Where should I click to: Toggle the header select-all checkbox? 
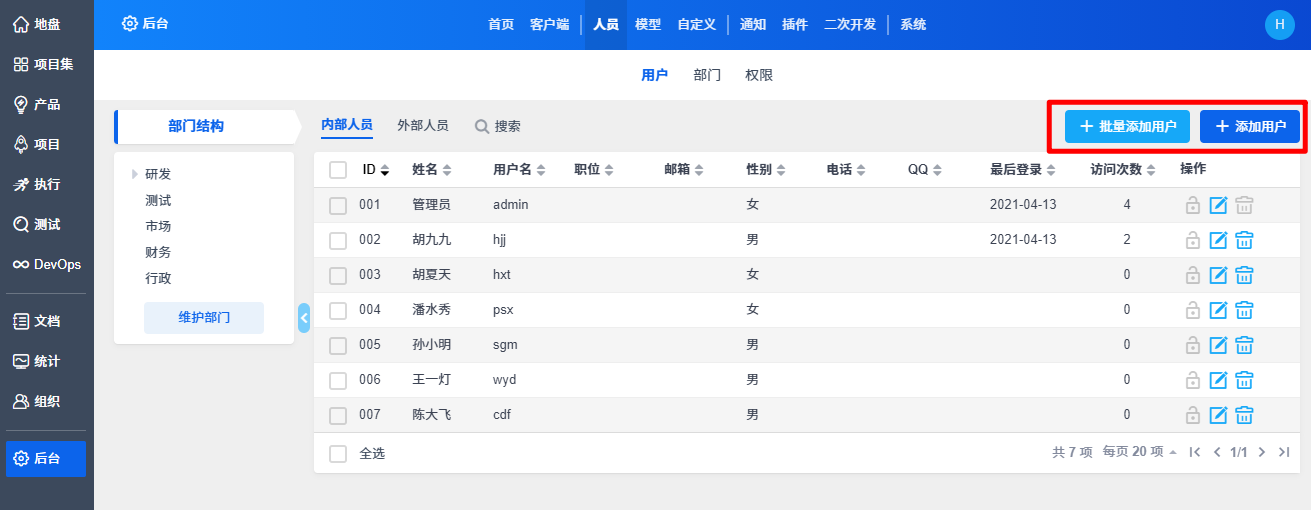coord(338,170)
